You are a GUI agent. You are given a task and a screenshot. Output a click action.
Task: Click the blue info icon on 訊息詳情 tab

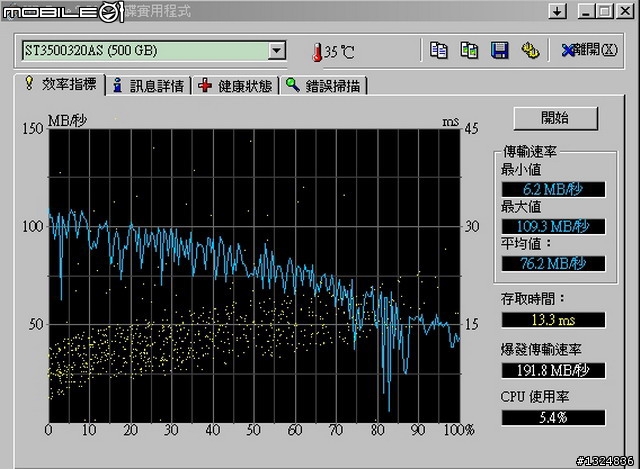(x=118, y=86)
